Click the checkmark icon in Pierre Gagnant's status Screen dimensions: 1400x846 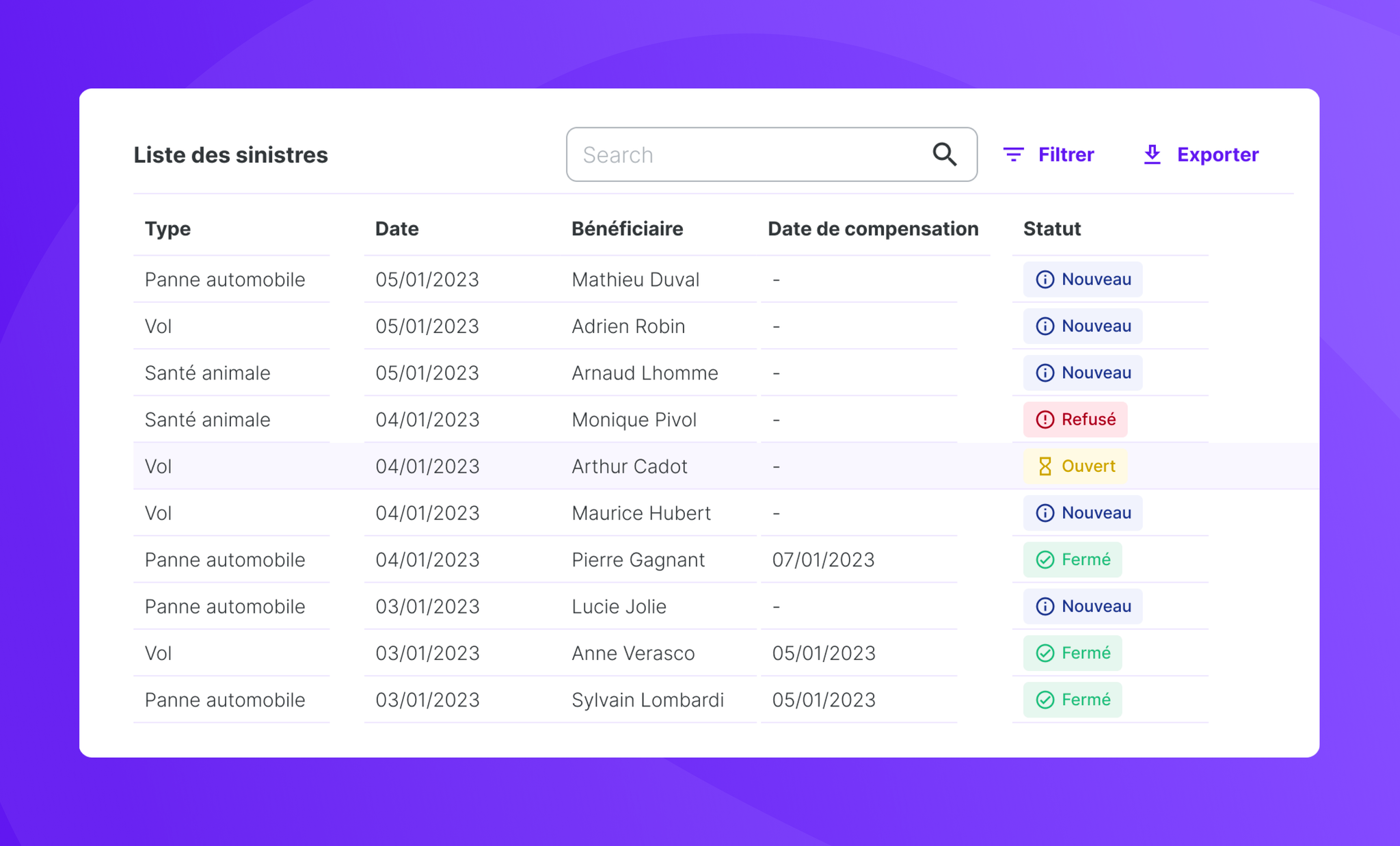pyautogui.click(x=1045, y=559)
